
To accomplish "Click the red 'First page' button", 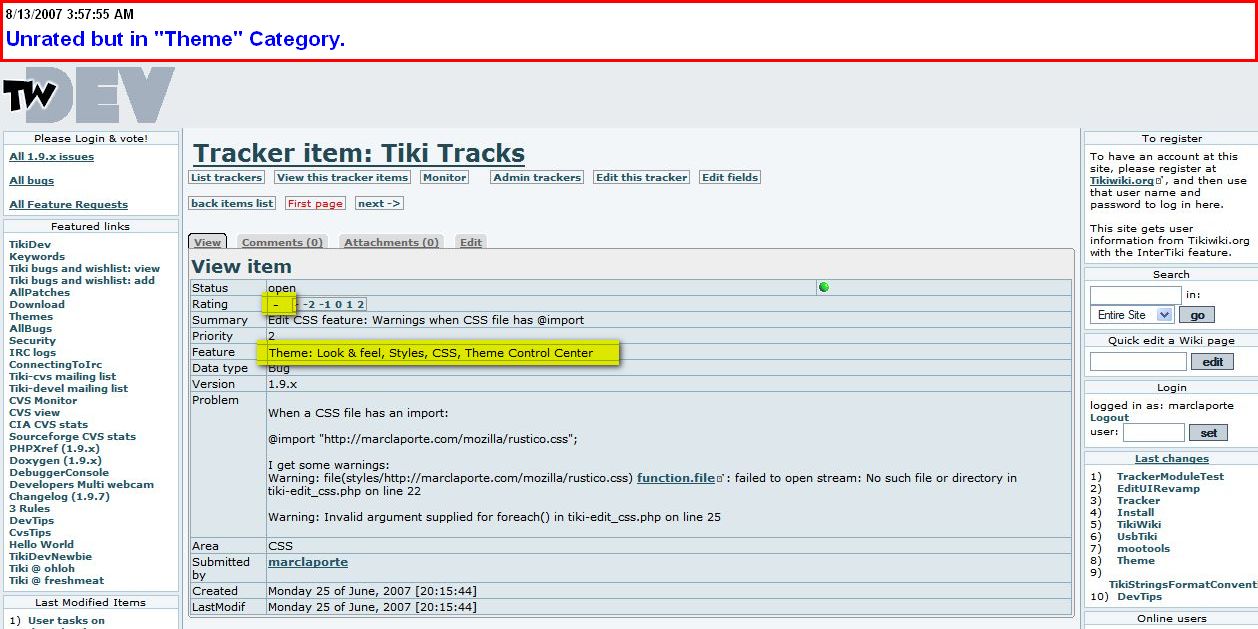I will [315, 203].
